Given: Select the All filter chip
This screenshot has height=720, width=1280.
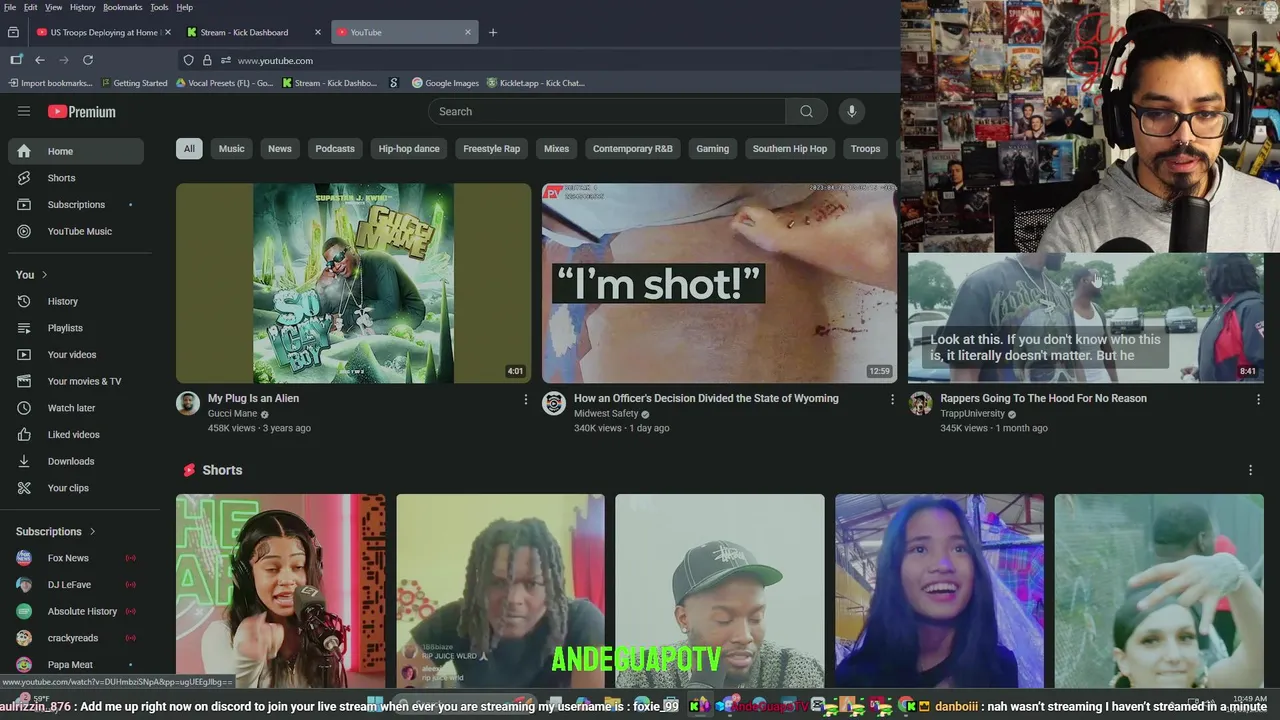Looking at the screenshot, I should [x=189, y=149].
